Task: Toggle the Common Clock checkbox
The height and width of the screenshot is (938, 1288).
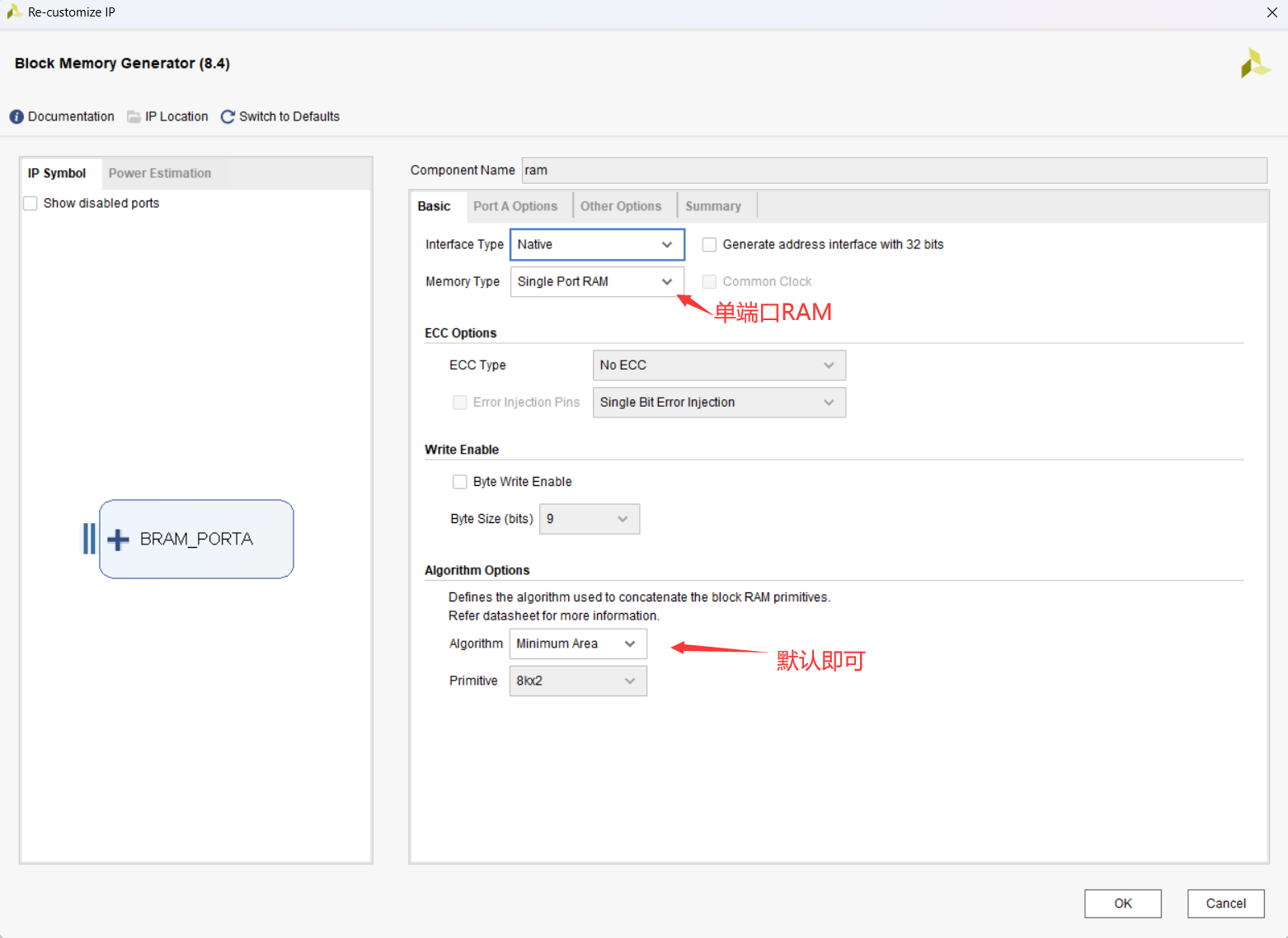Action: coord(709,282)
